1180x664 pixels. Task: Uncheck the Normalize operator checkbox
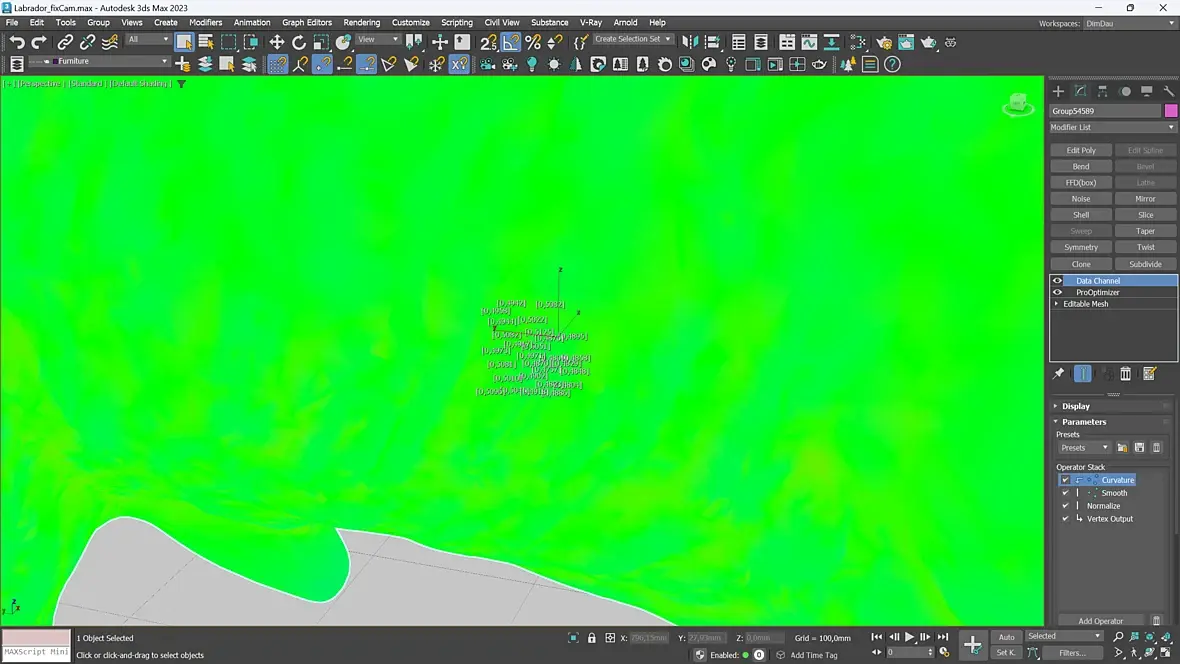(x=1065, y=505)
